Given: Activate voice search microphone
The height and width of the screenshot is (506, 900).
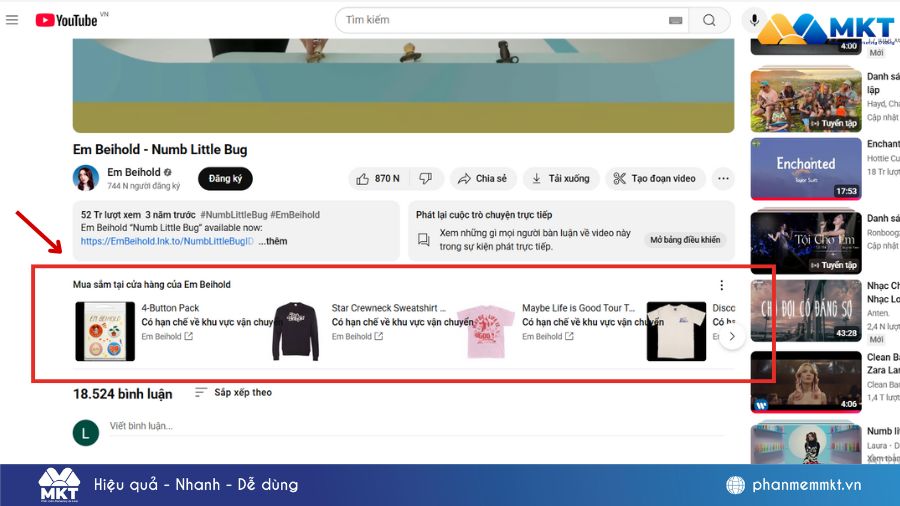Looking at the screenshot, I should 755,20.
